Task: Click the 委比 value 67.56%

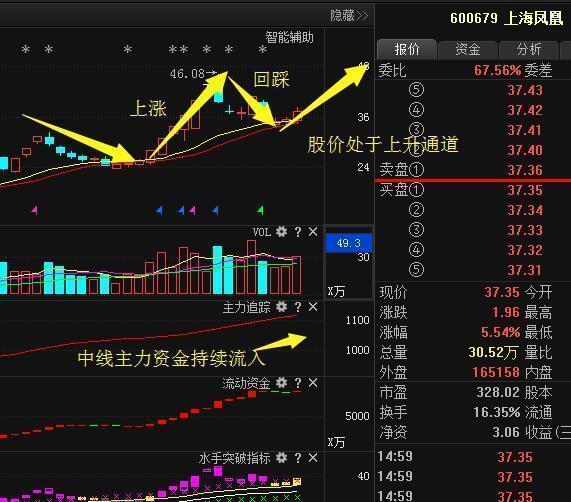Action: 497,70
